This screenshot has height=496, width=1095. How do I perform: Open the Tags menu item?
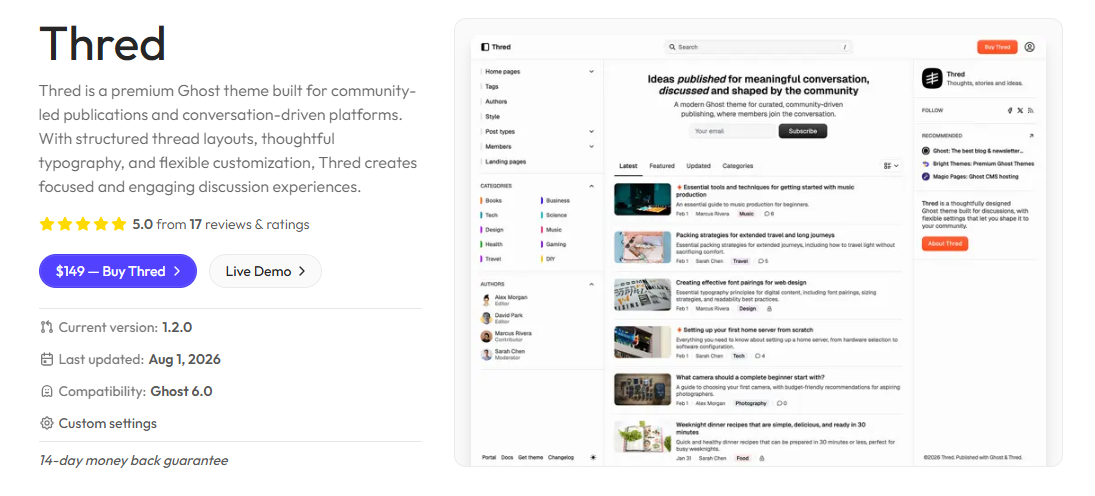point(492,87)
